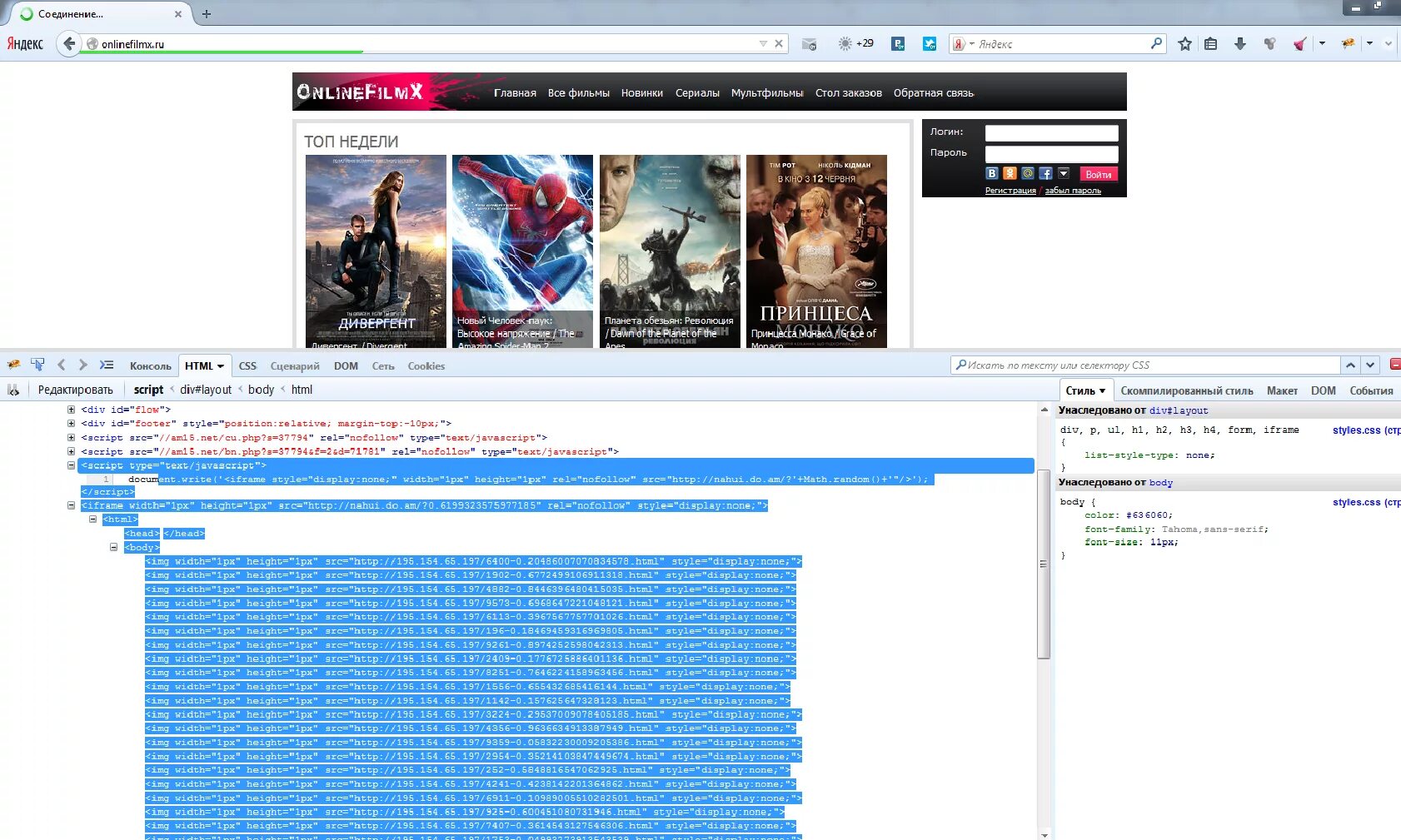Select body in the breadcrumb path

coord(261,390)
